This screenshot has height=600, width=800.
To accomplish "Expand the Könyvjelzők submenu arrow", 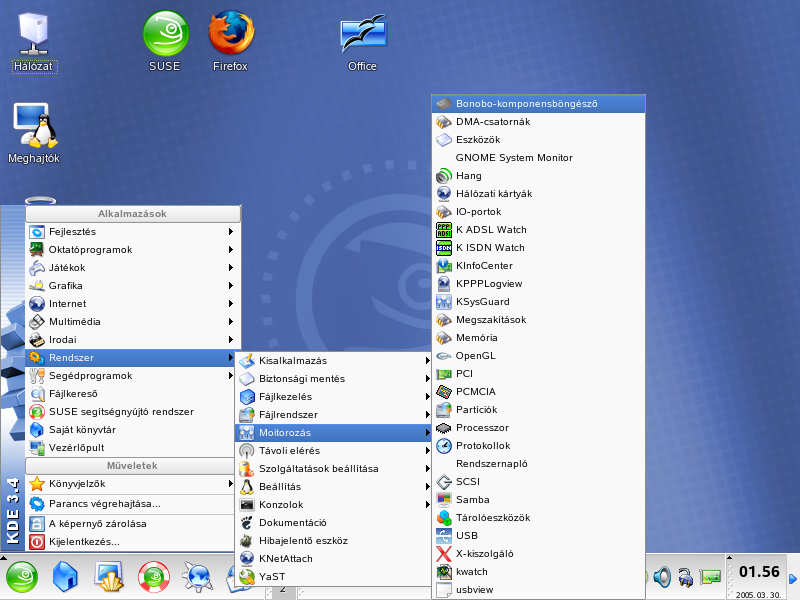I will point(231,484).
